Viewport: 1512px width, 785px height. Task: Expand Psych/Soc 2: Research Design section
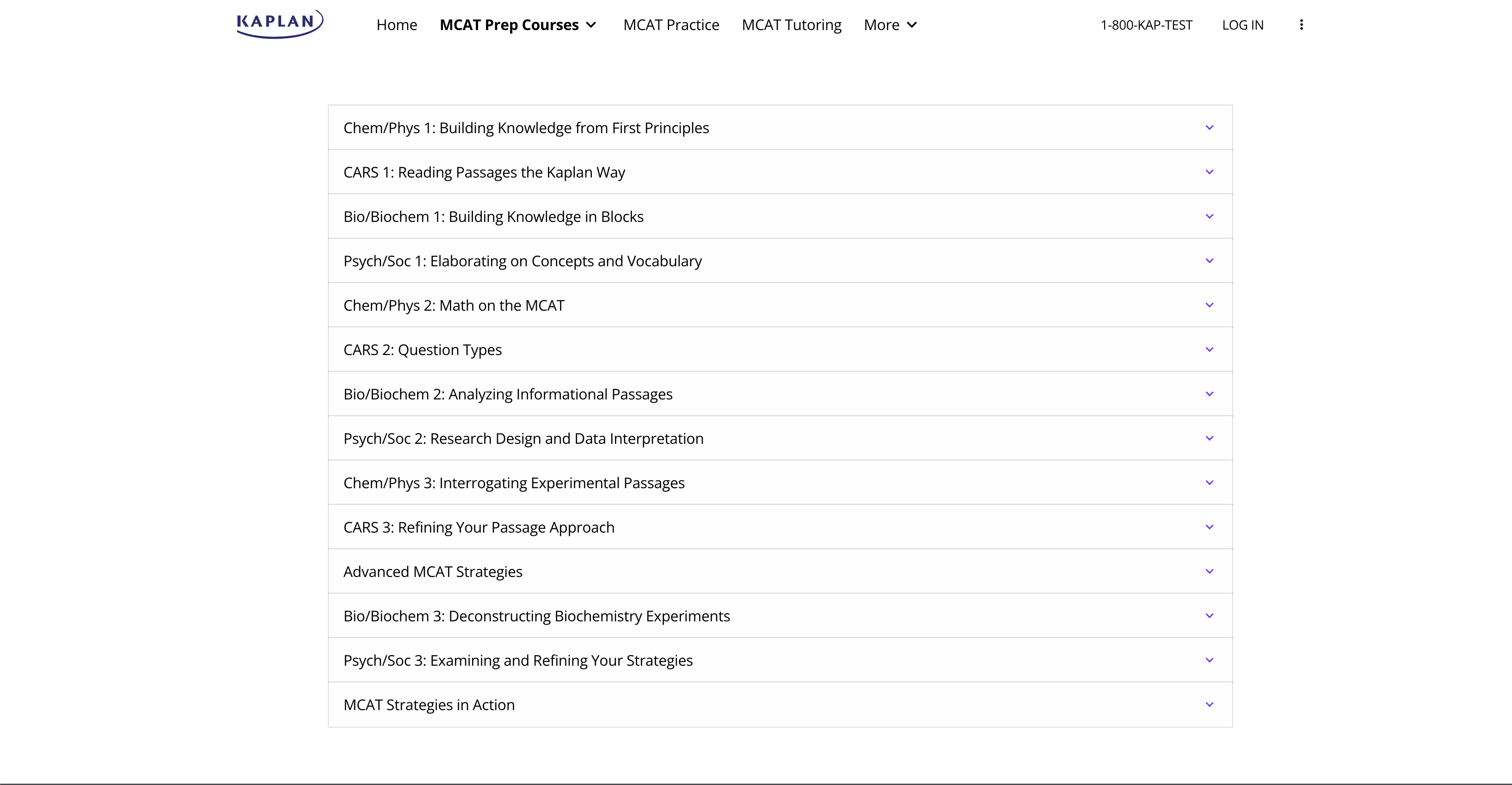pos(780,438)
